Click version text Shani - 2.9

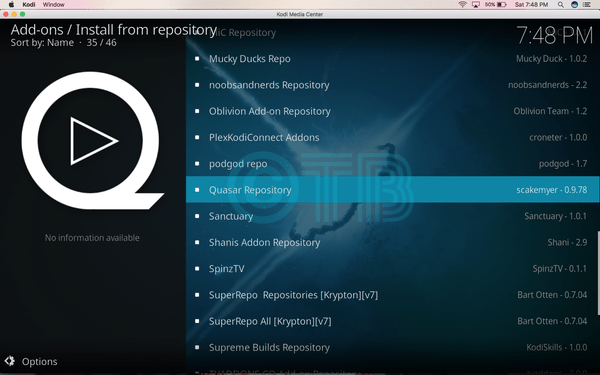(x=567, y=242)
